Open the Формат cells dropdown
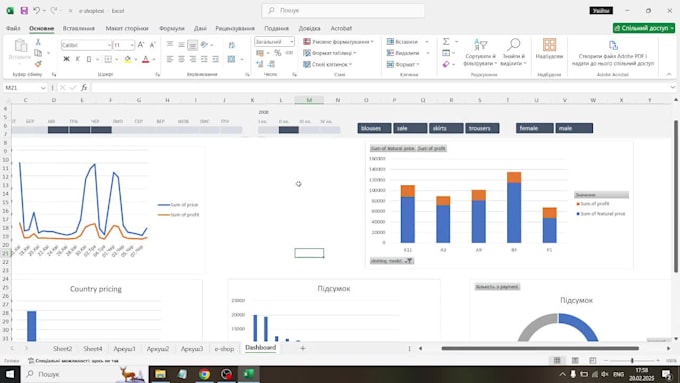Screen dimensions: 680x383 (403, 64)
